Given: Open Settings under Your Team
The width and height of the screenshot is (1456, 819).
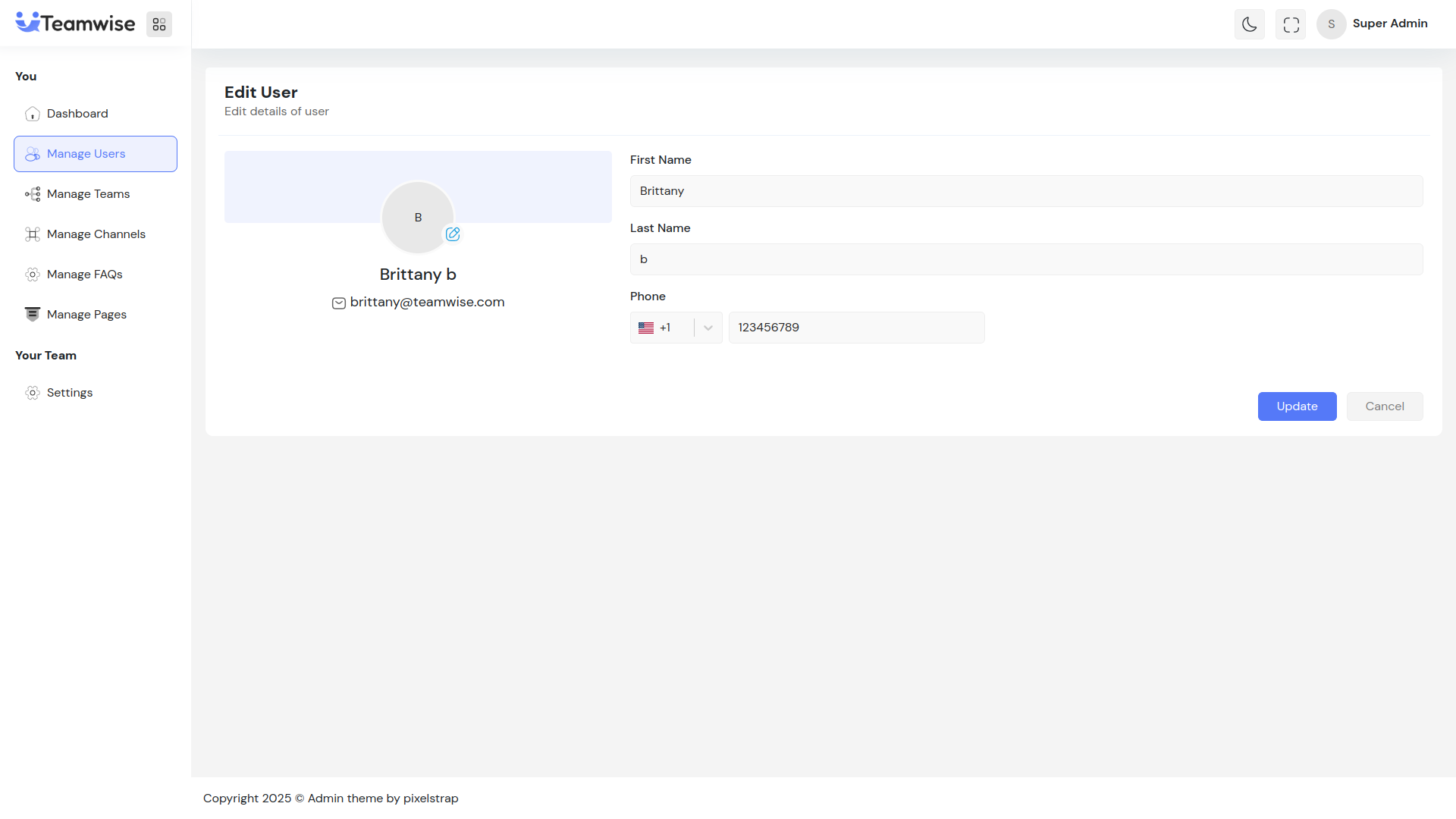Looking at the screenshot, I should [70, 393].
